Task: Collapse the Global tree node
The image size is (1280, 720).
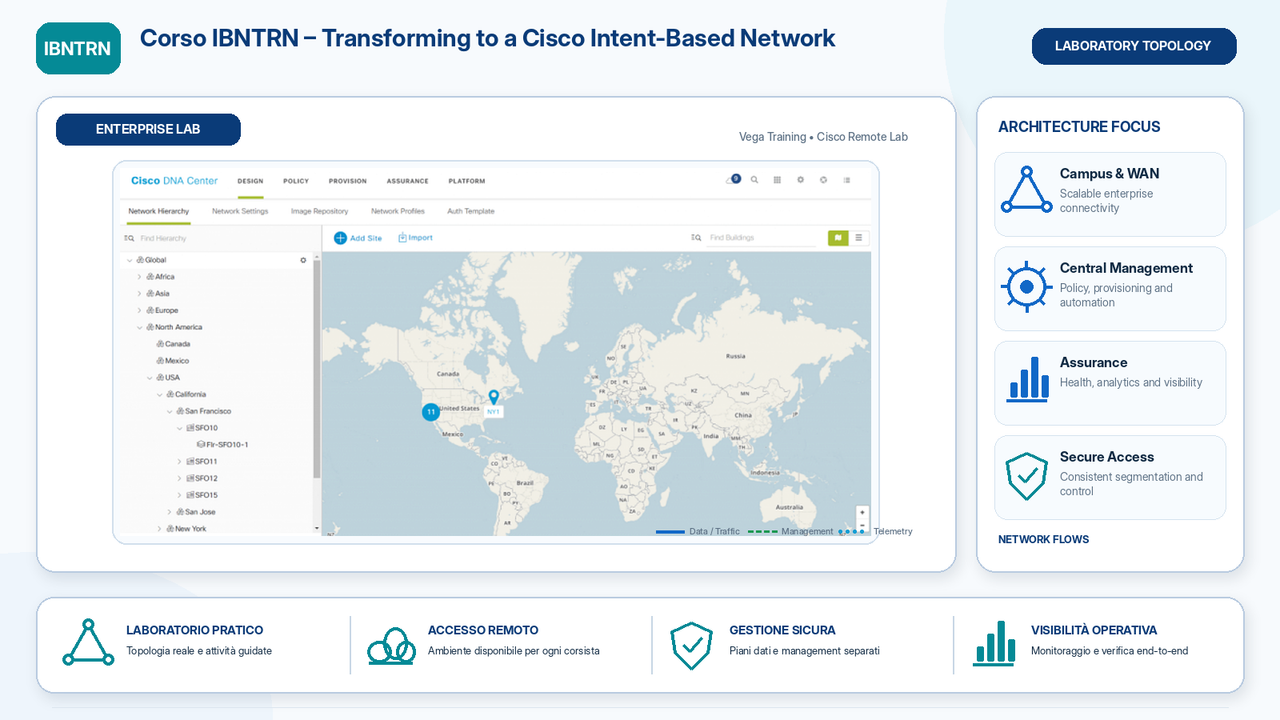Action: coord(129,260)
